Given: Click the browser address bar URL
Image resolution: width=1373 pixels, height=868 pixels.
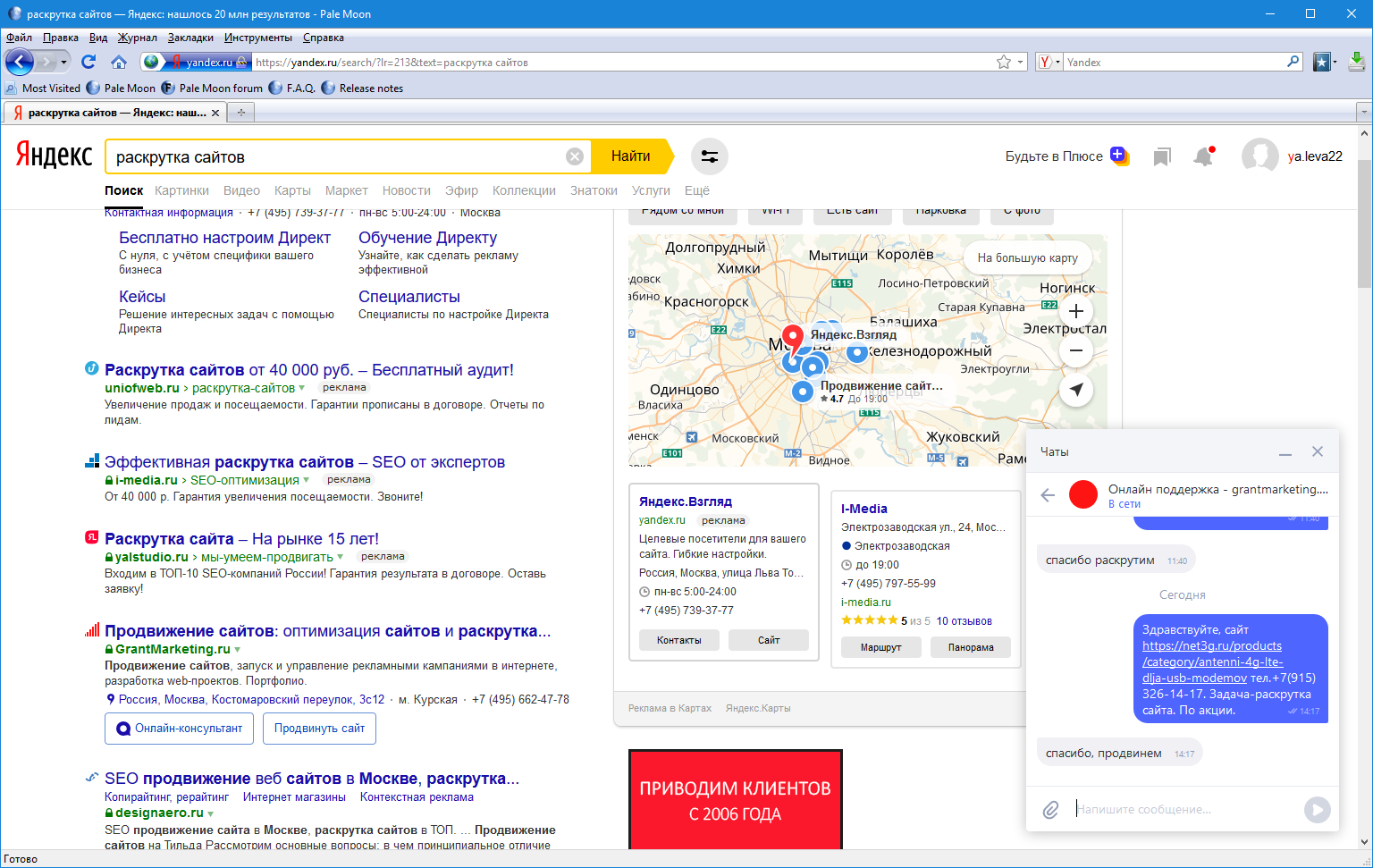Looking at the screenshot, I should pyautogui.click(x=623, y=63).
